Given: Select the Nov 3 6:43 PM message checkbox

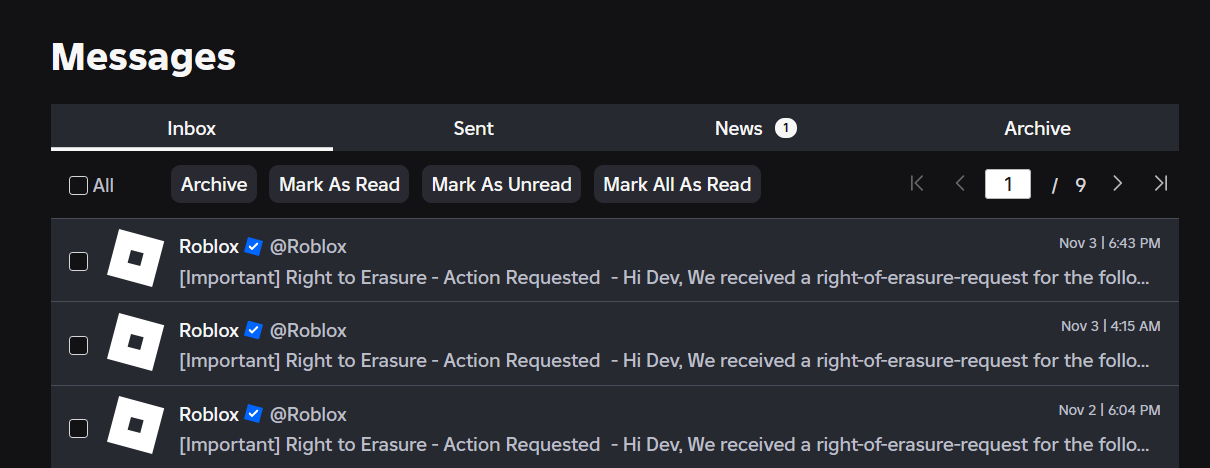Looking at the screenshot, I should coord(78,261).
